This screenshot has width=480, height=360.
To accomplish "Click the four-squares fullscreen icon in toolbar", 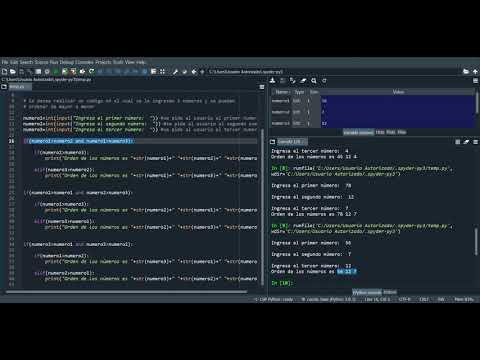I will pyautogui.click(x=162, y=72).
